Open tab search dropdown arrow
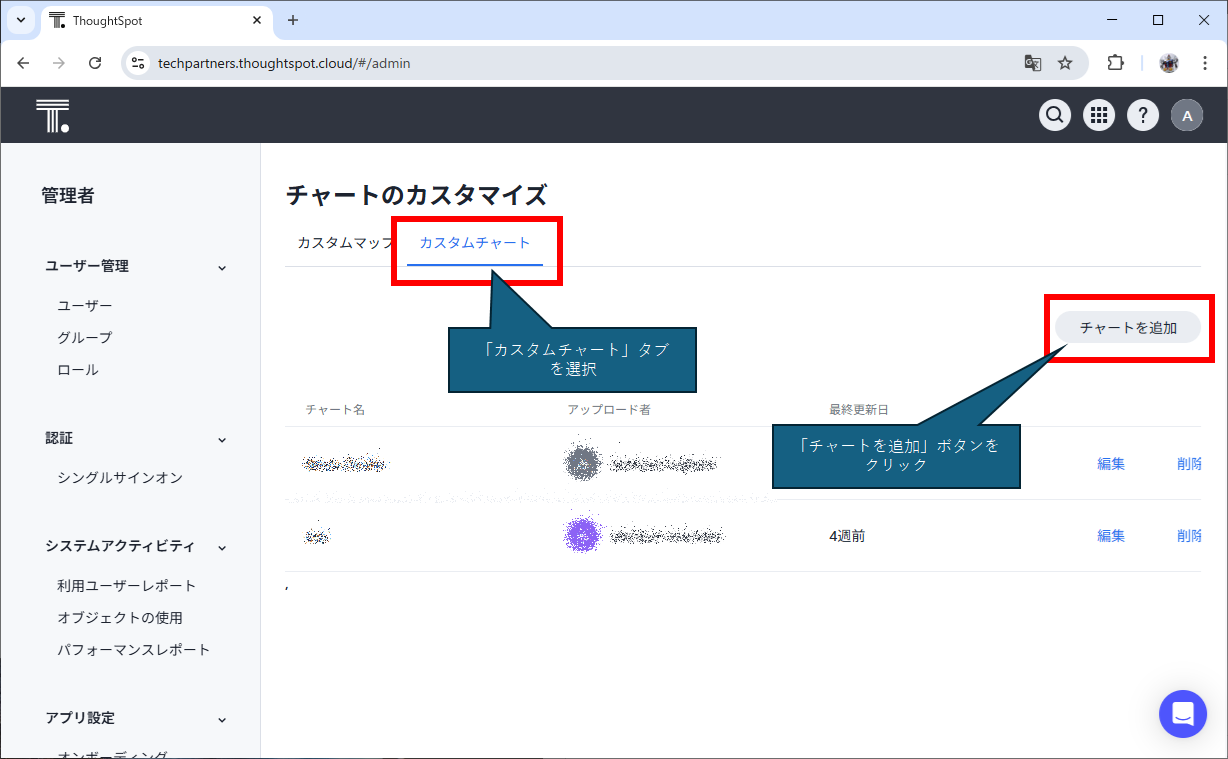The image size is (1228, 759). [21, 20]
